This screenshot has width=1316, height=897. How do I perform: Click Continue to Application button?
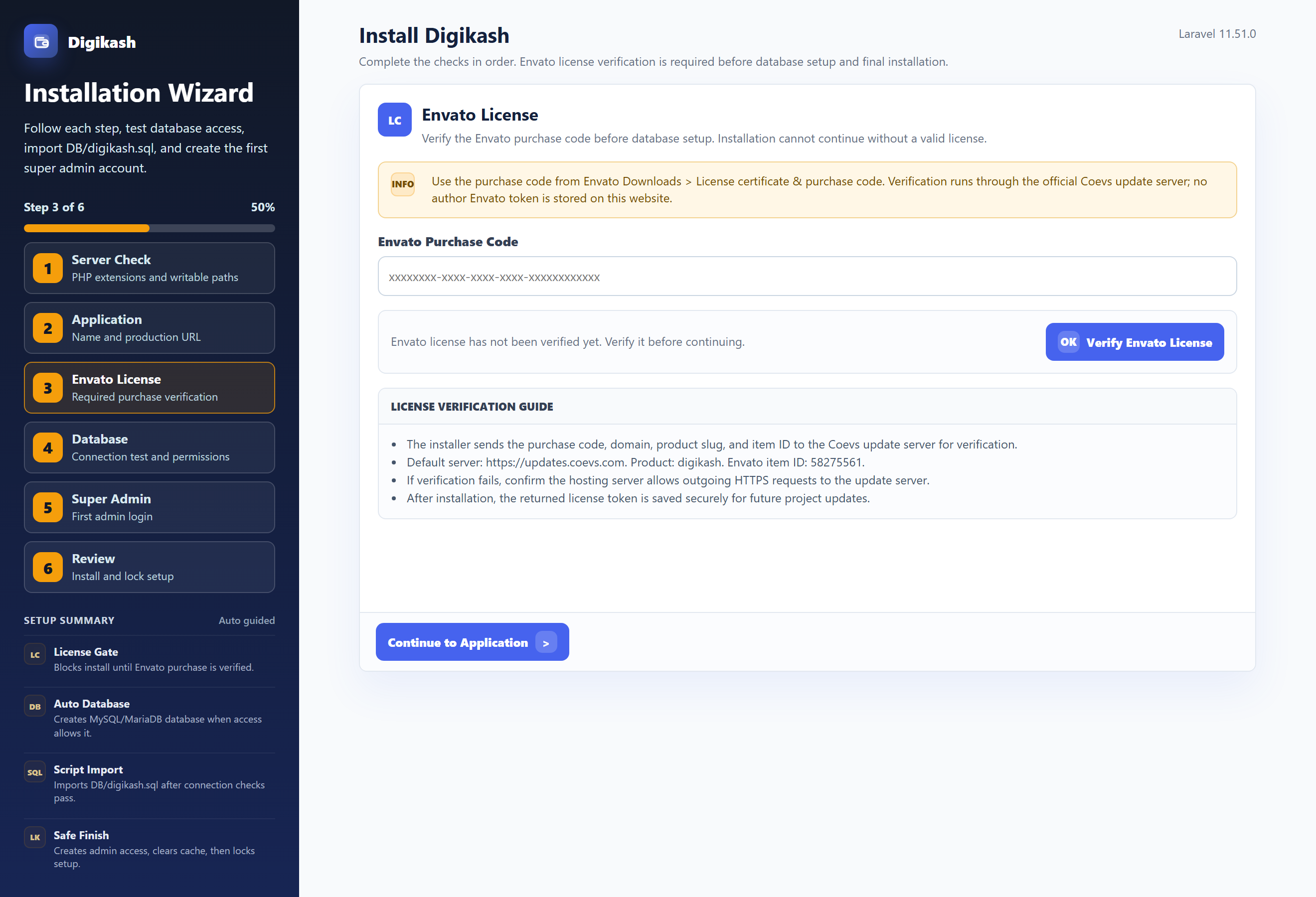472,642
